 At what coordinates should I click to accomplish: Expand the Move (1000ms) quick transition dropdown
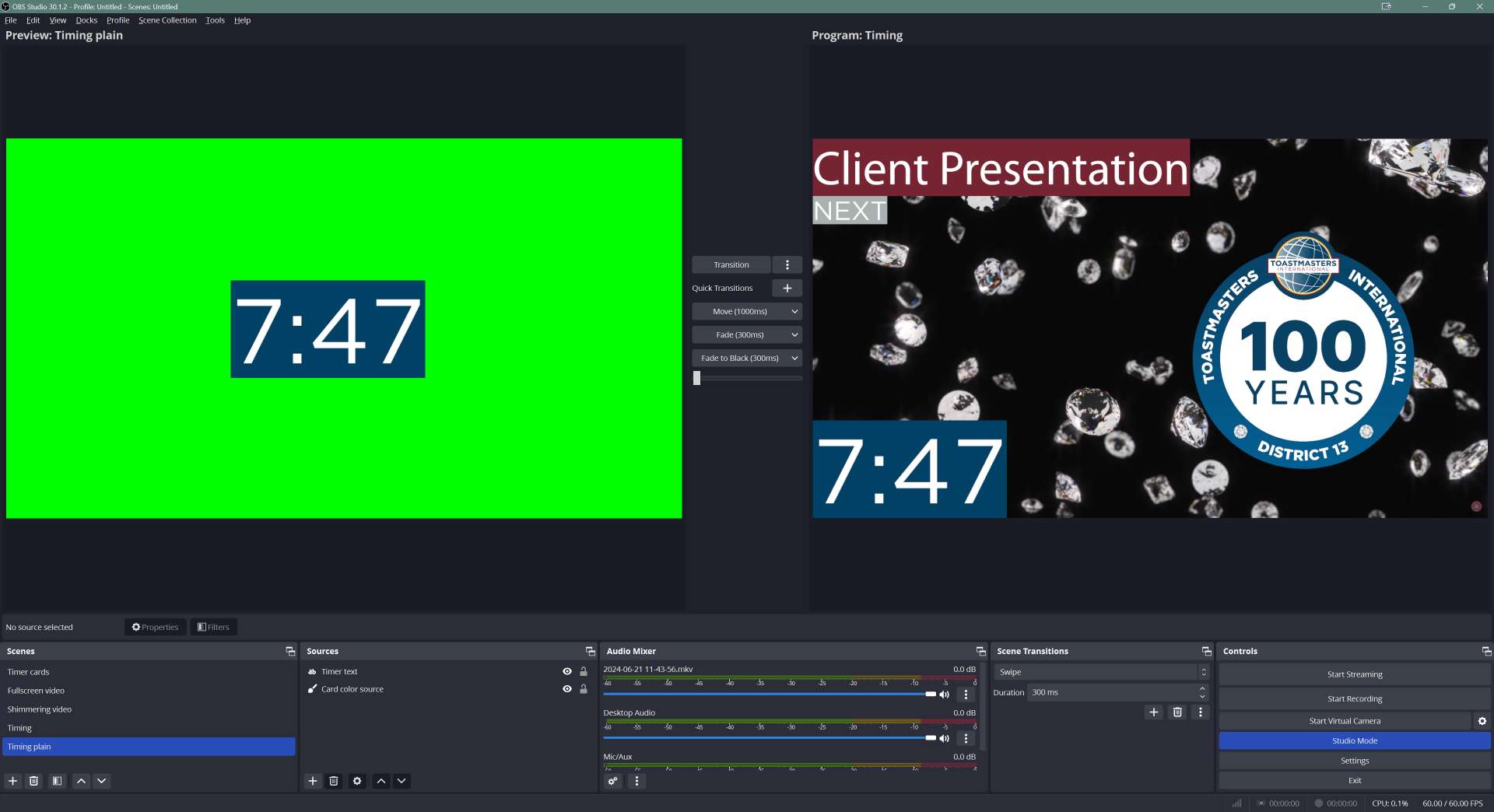point(794,311)
